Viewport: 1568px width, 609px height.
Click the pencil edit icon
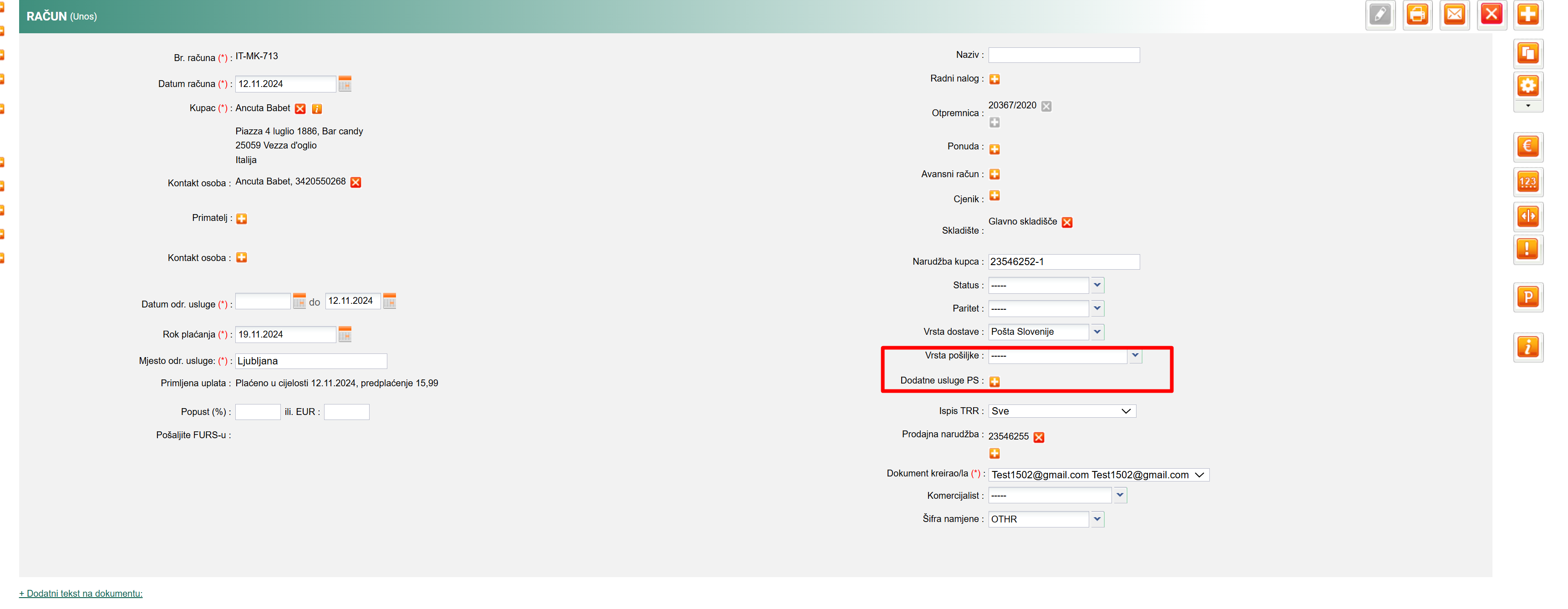1380,15
